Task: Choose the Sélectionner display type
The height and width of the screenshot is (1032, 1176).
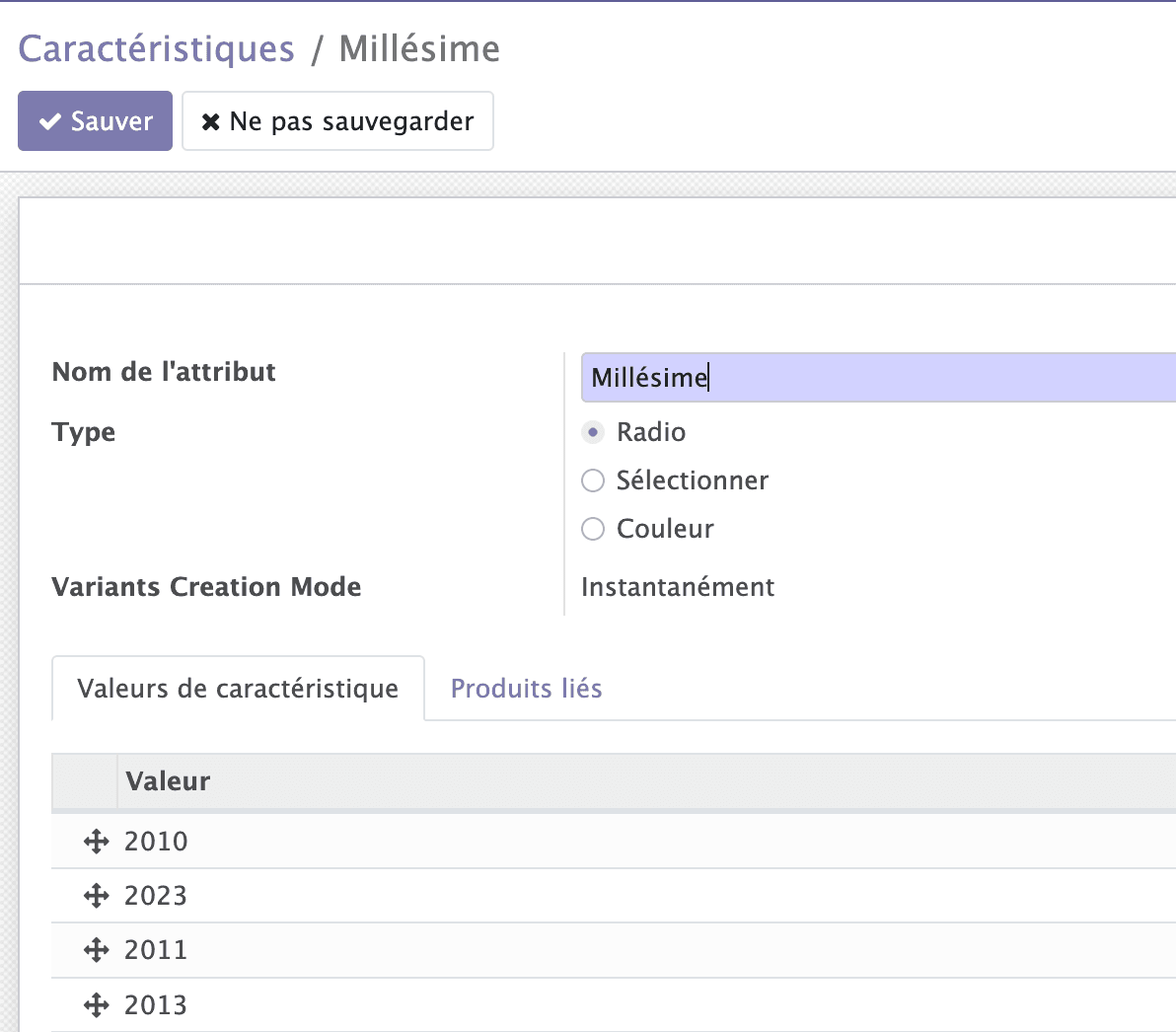Action: pos(592,480)
